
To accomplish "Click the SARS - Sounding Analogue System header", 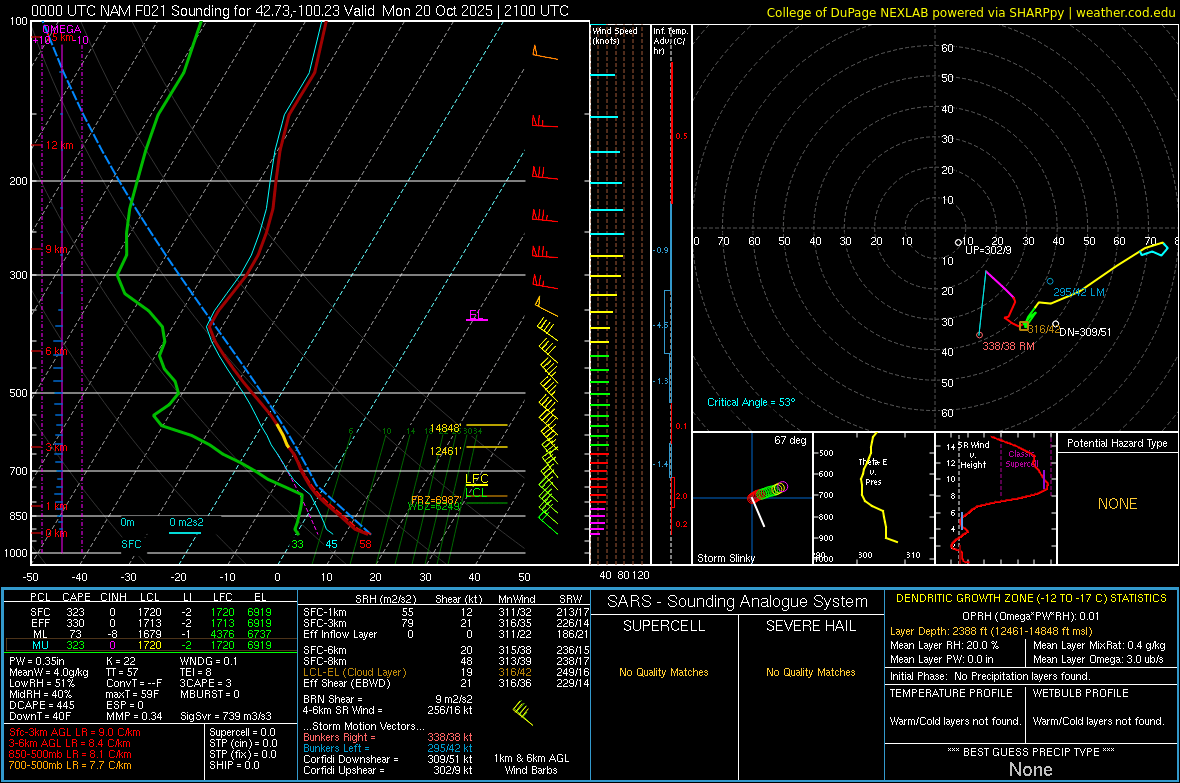I will click(x=737, y=602).
